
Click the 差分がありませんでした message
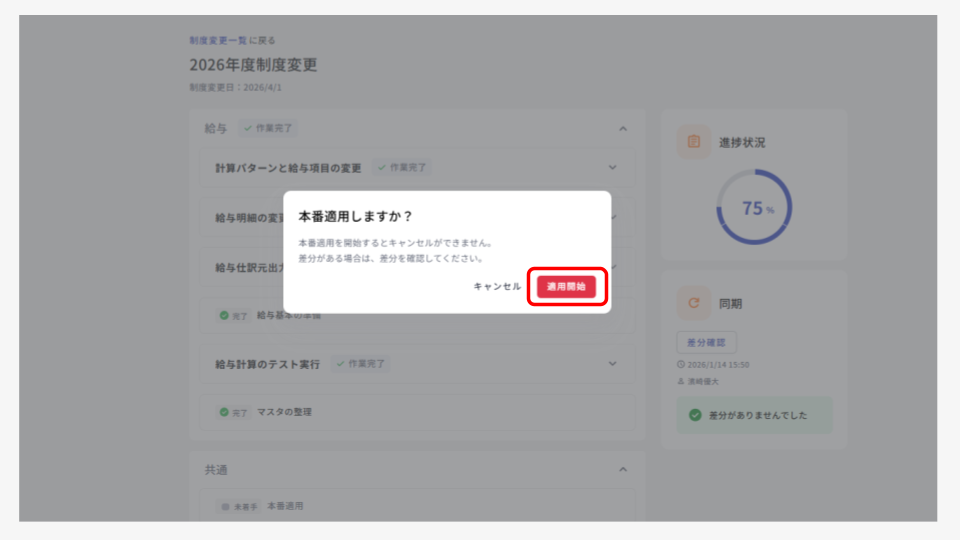758,415
